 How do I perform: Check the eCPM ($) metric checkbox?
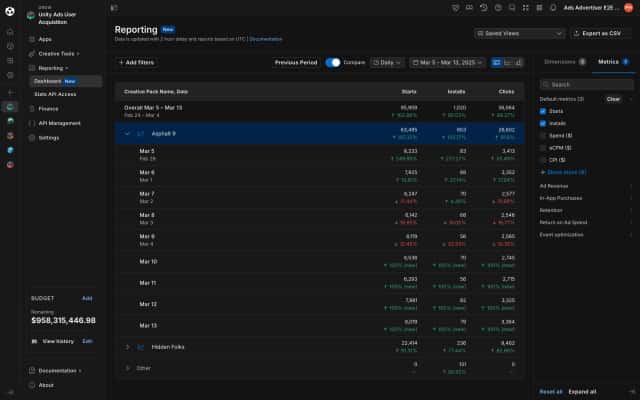[x=543, y=148]
